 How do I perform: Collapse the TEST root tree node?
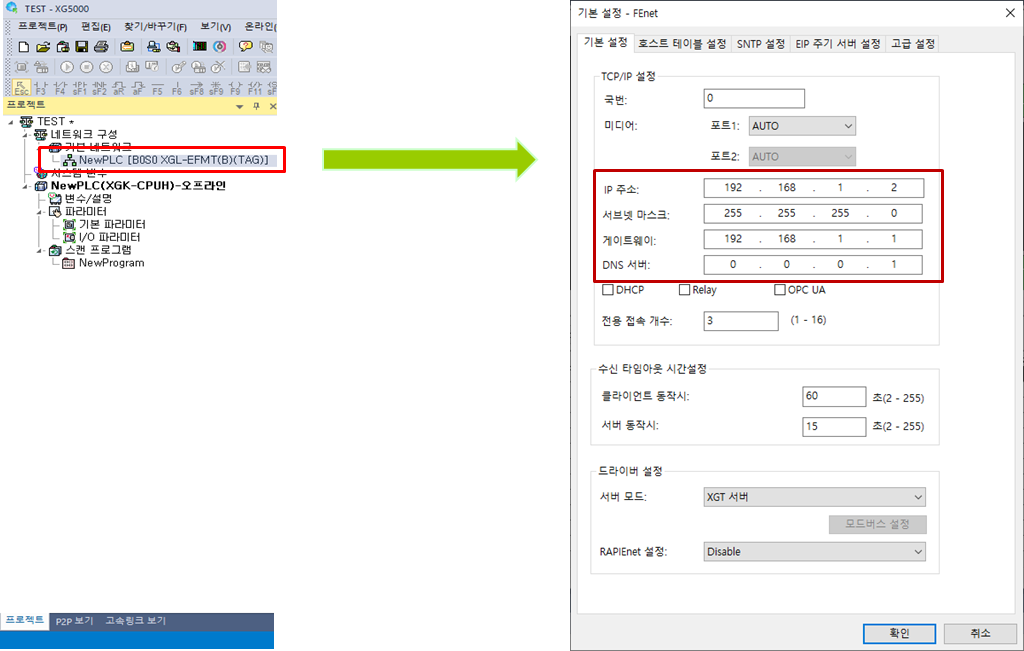[11, 122]
